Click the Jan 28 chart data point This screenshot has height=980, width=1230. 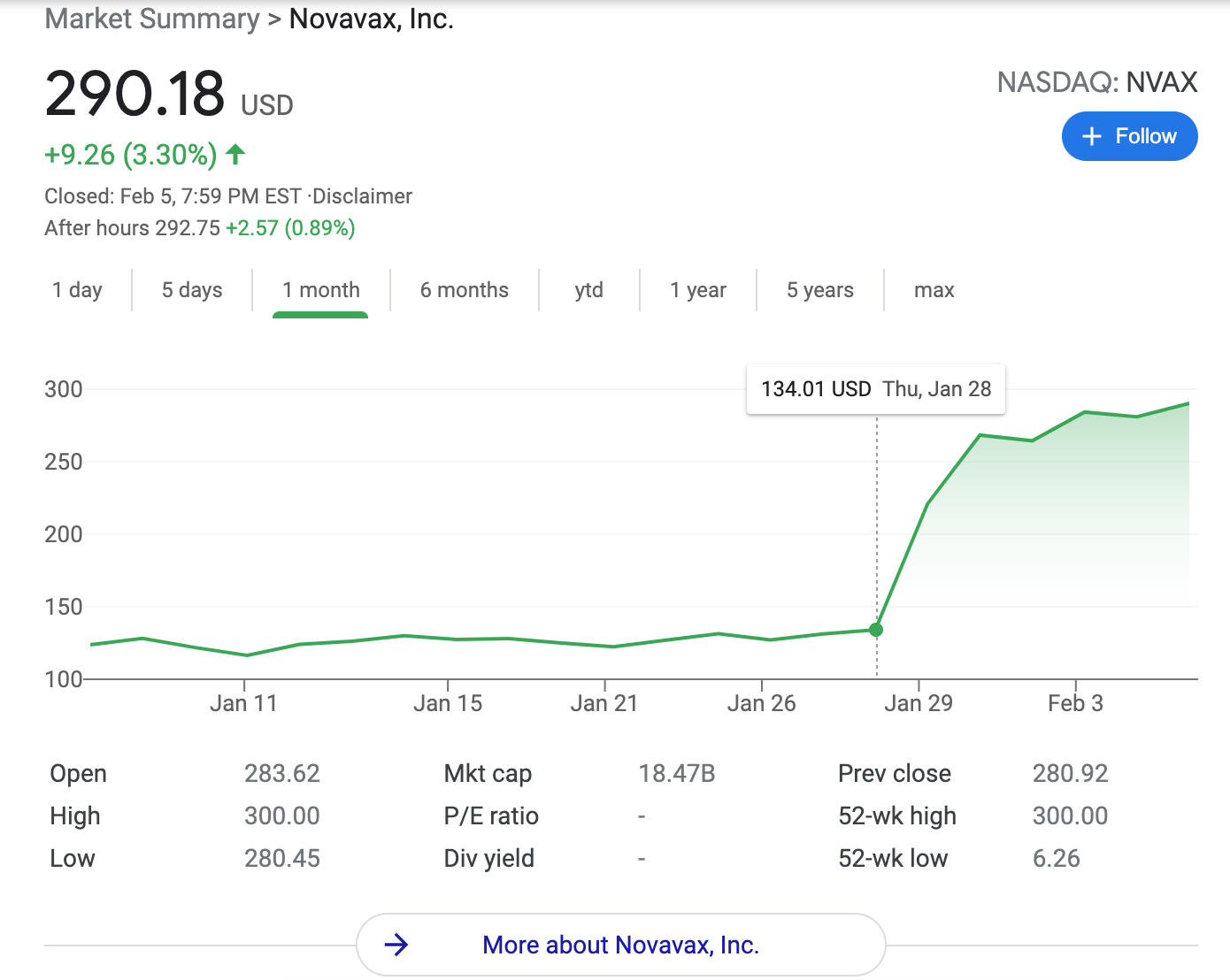coord(876,630)
